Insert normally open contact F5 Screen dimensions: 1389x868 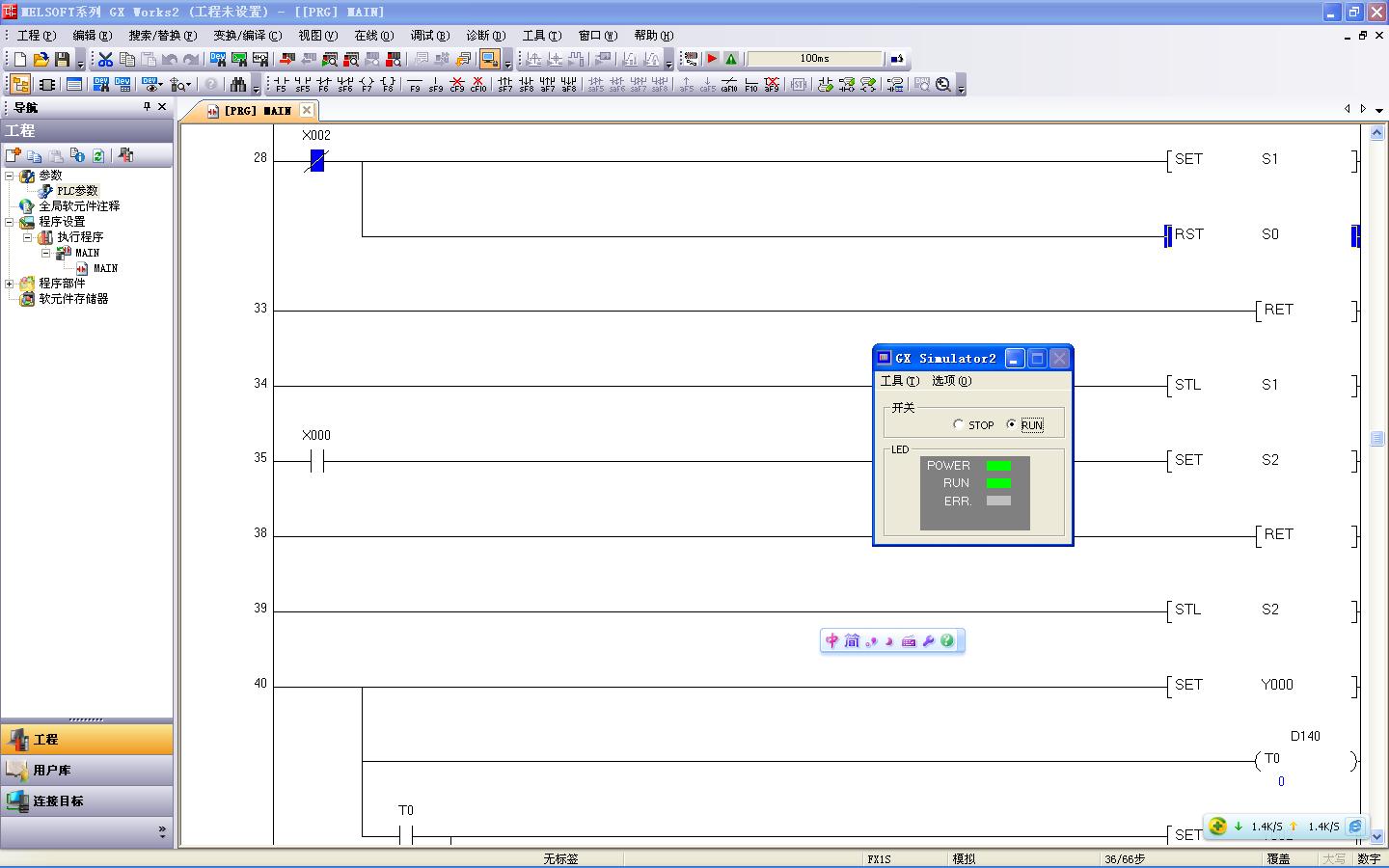click(281, 85)
